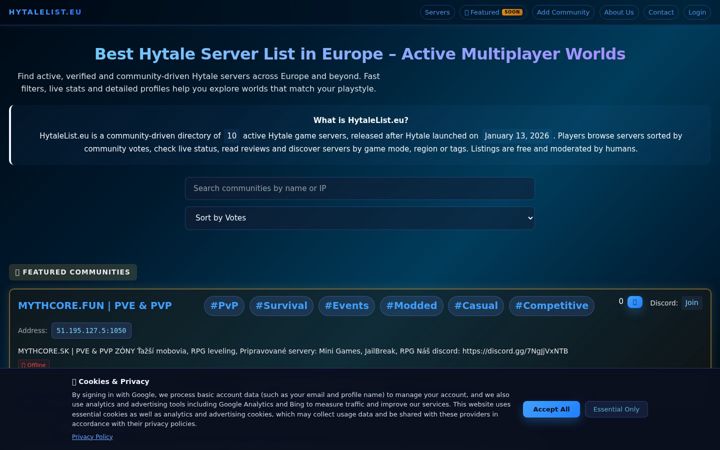Choose Essential Only cookies
The image size is (720, 450).
point(616,409)
